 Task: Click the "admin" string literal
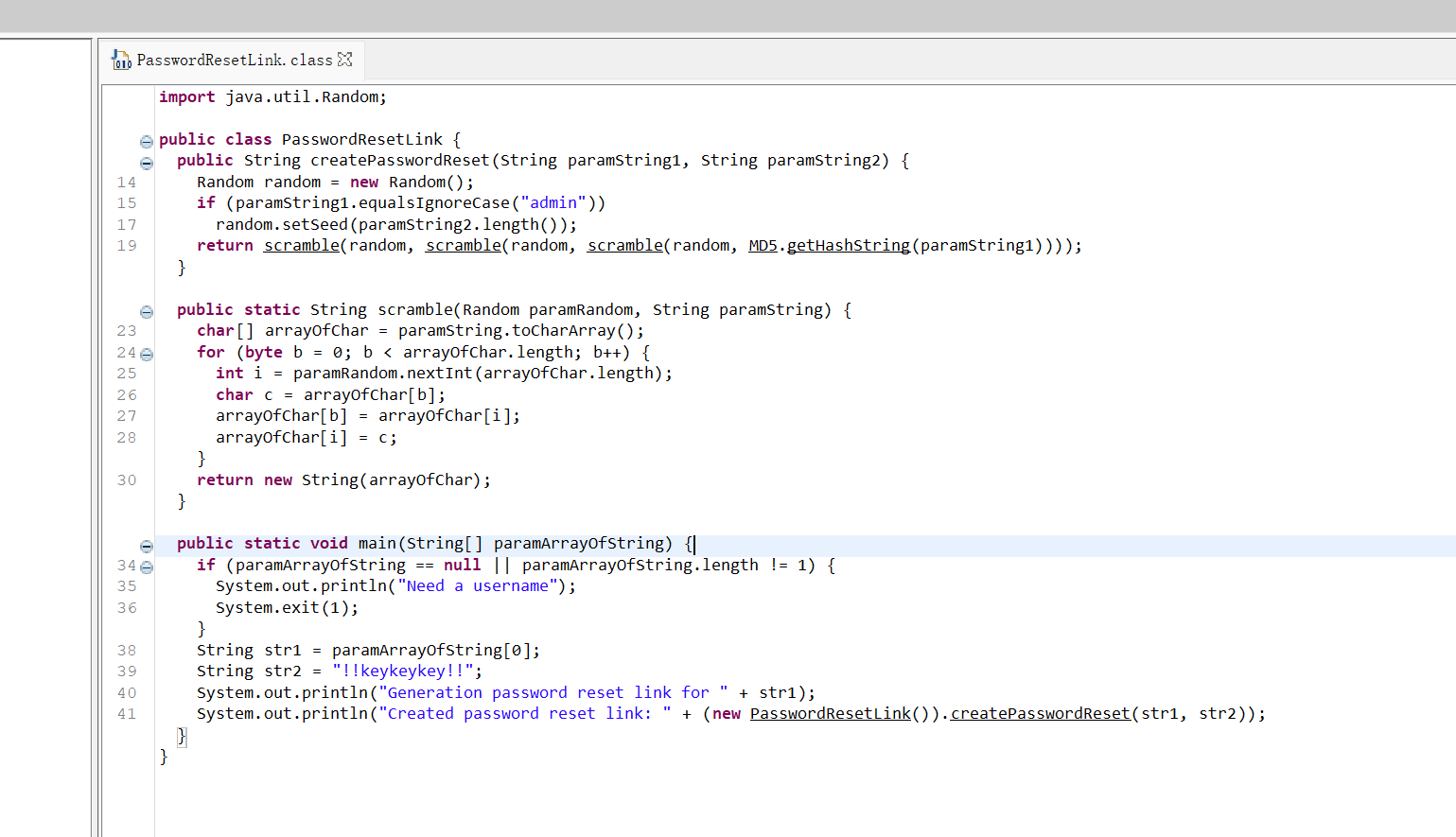click(553, 203)
